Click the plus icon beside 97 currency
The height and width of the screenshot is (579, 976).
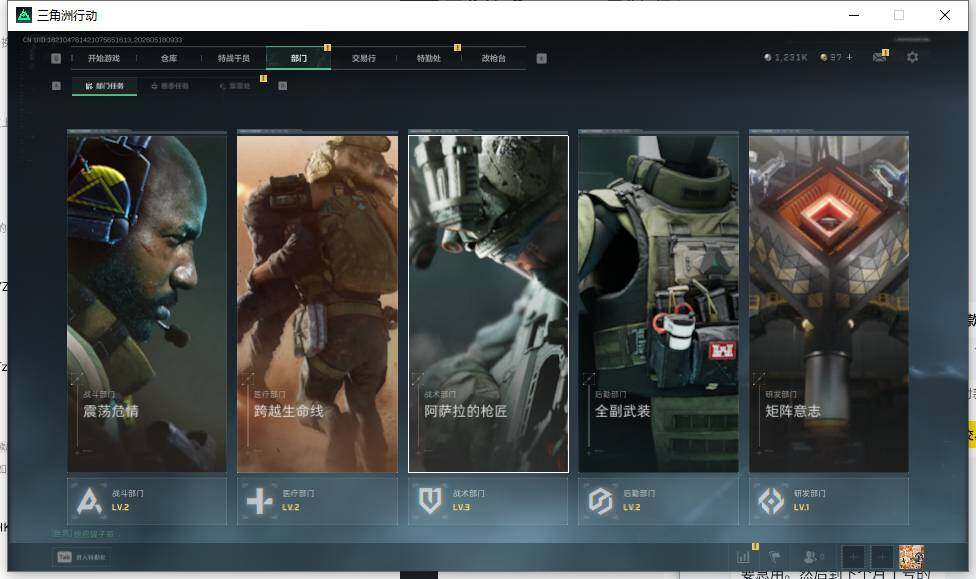tap(849, 57)
